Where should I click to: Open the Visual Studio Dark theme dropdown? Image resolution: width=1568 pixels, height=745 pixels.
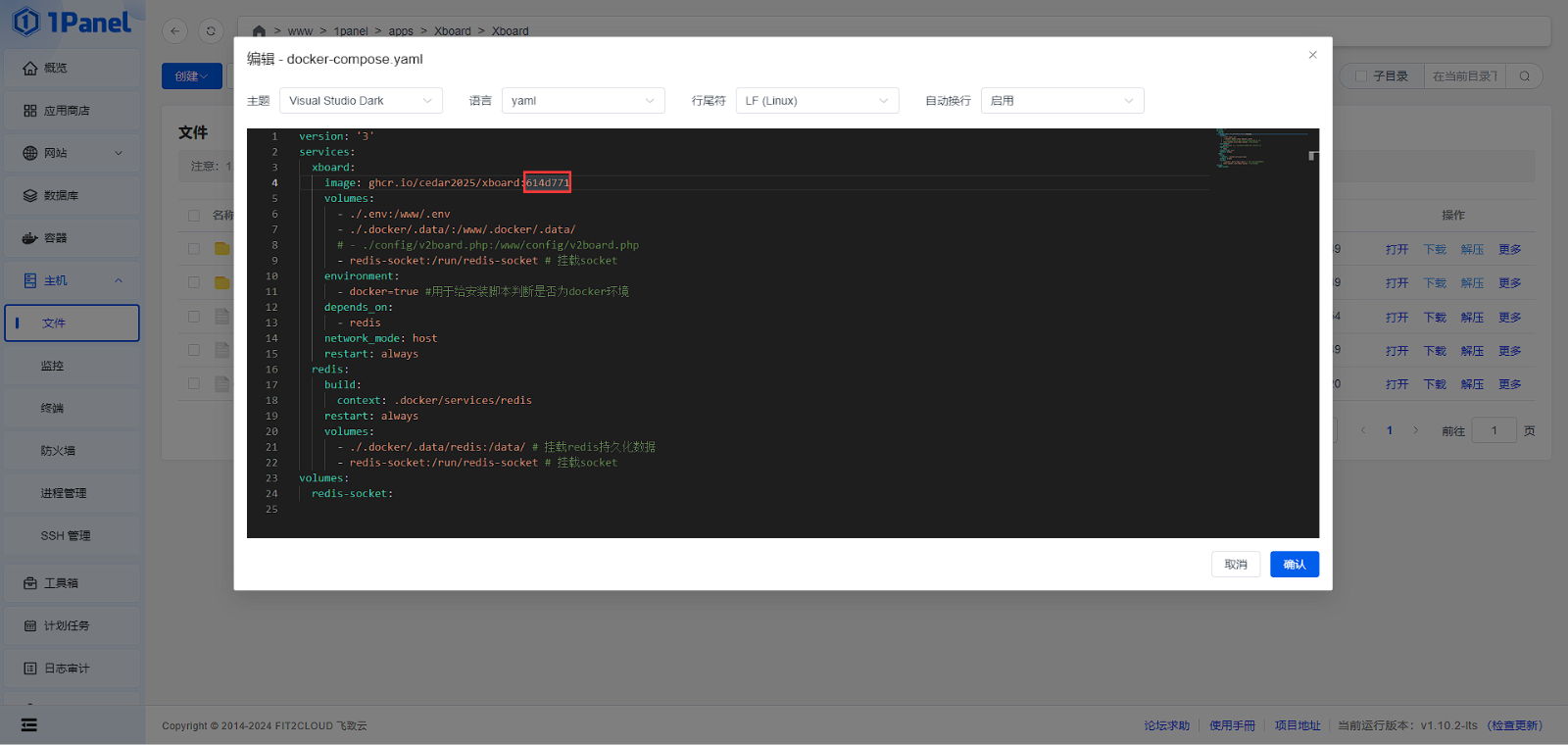click(361, 101)
